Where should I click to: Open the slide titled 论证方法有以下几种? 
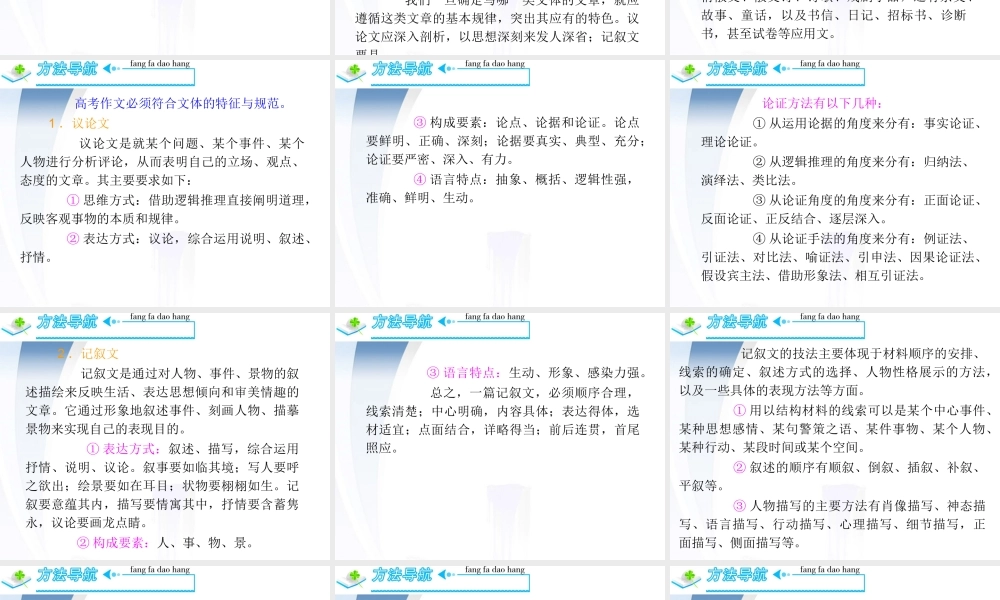pos(835,183)
